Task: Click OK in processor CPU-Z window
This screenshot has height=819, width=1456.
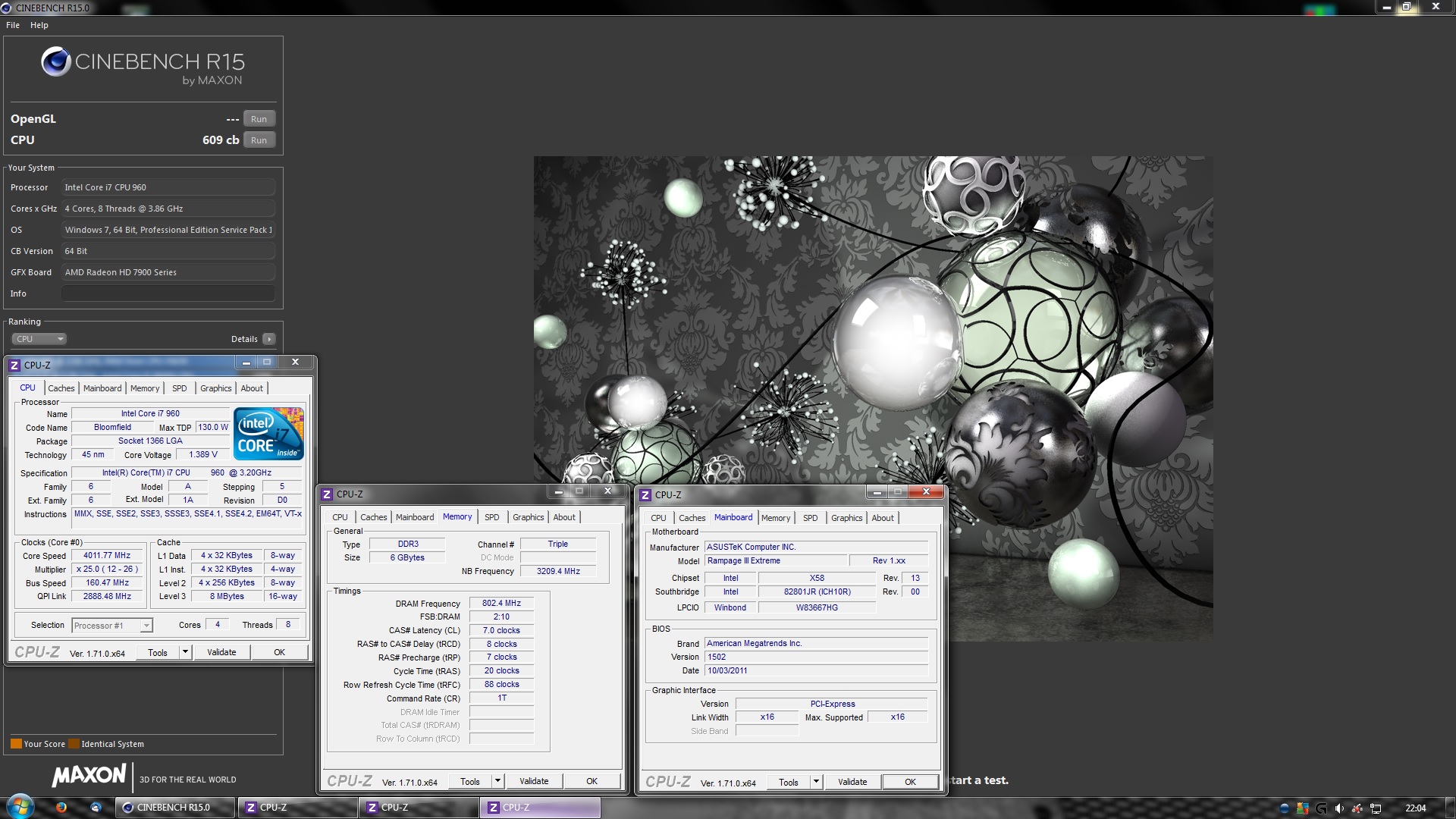Action: point(280,652)
